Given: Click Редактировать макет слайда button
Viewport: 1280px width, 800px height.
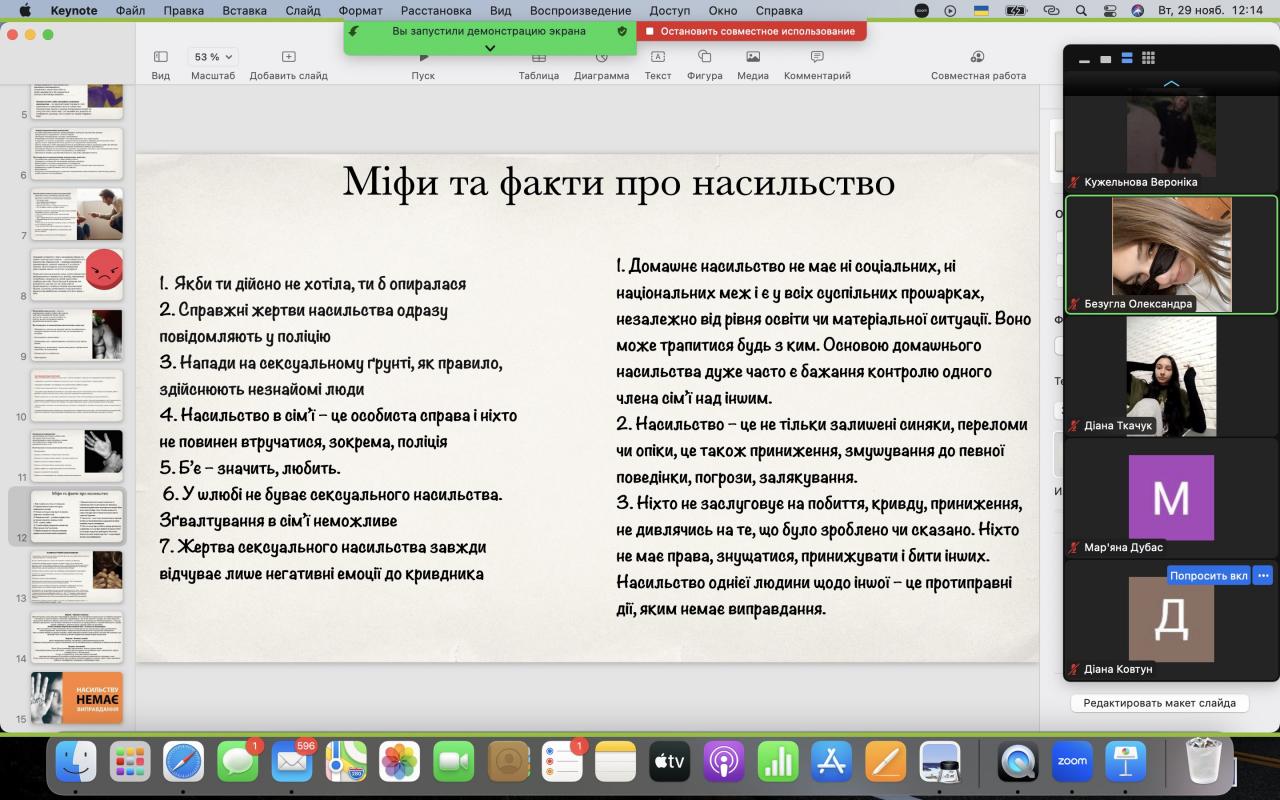Looking at the screenshot, I should (x=1159, y=703).
